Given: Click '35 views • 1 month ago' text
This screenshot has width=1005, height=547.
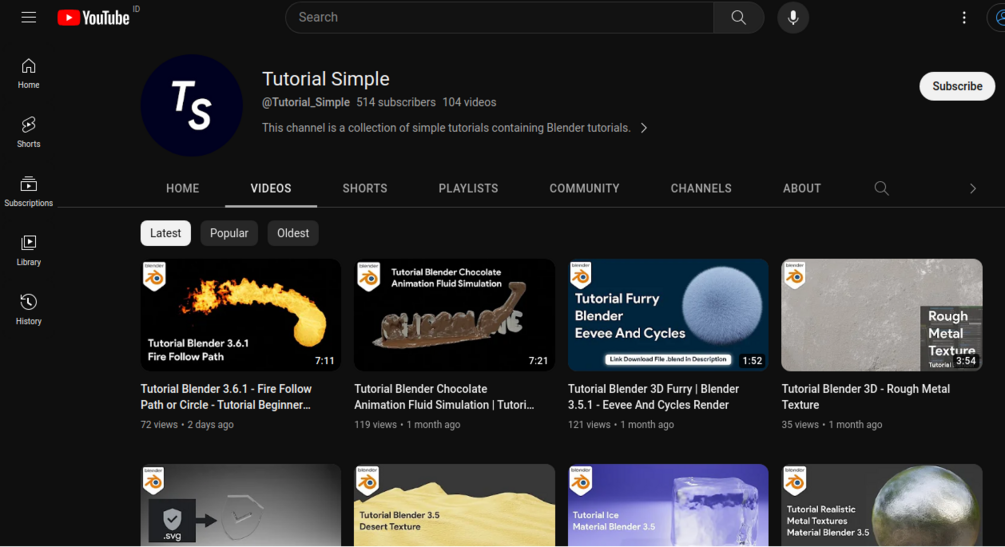Looking at the screenshot, I should pyautogui.click(x=831, y=425).
